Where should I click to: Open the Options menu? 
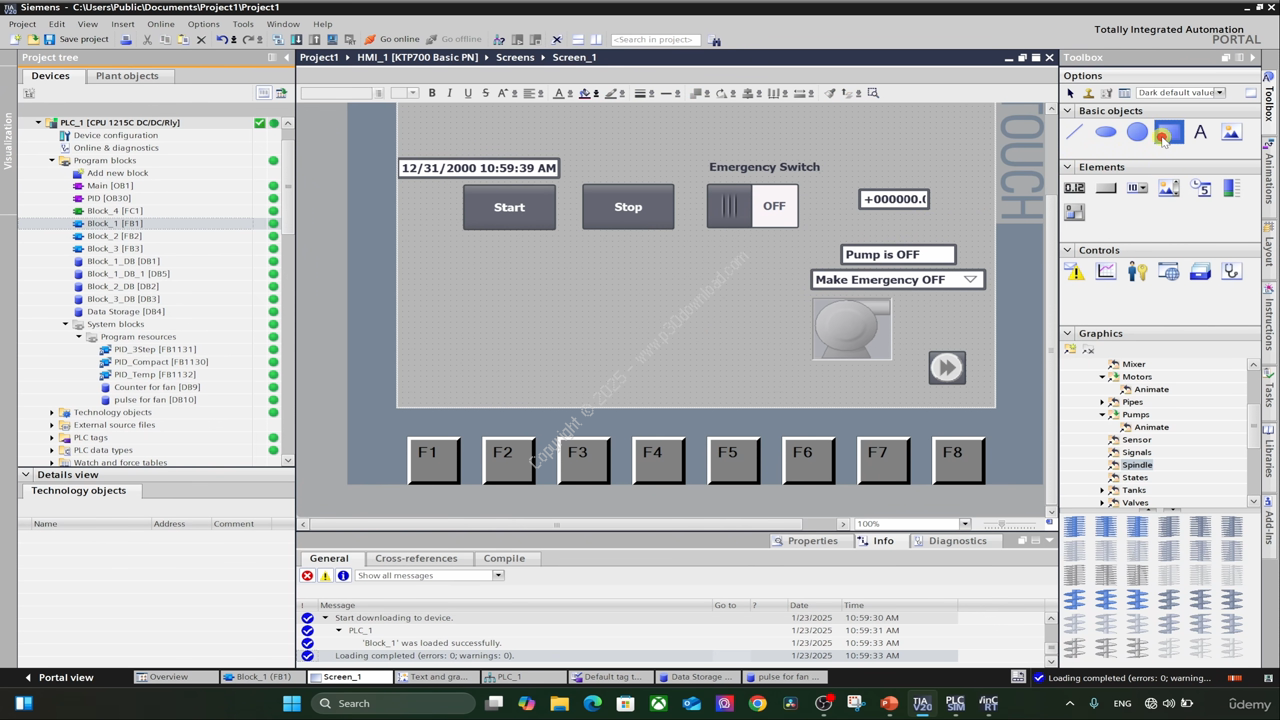[x=203, y=24]
